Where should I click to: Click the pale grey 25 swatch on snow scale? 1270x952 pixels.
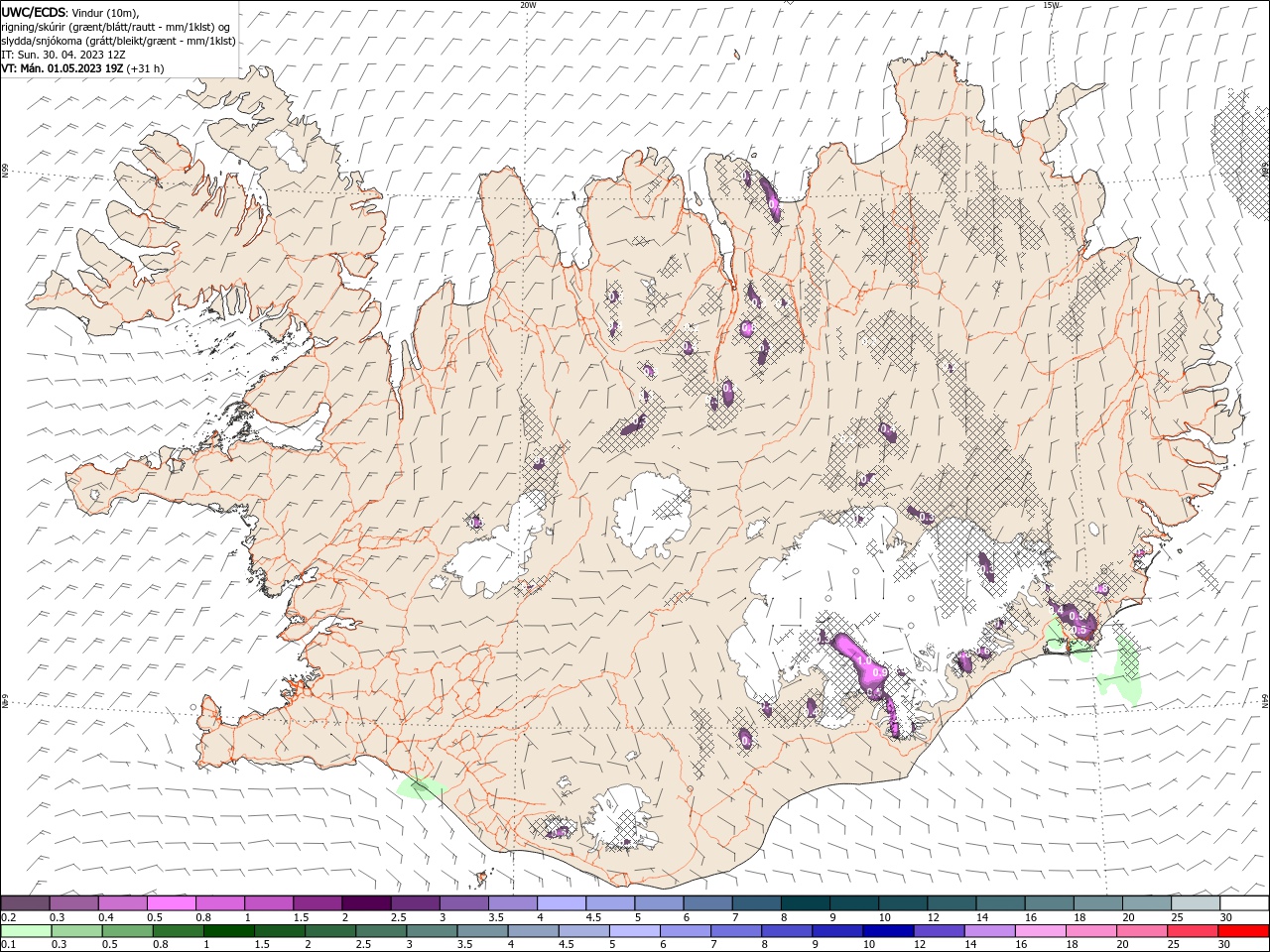[1195, 903]
